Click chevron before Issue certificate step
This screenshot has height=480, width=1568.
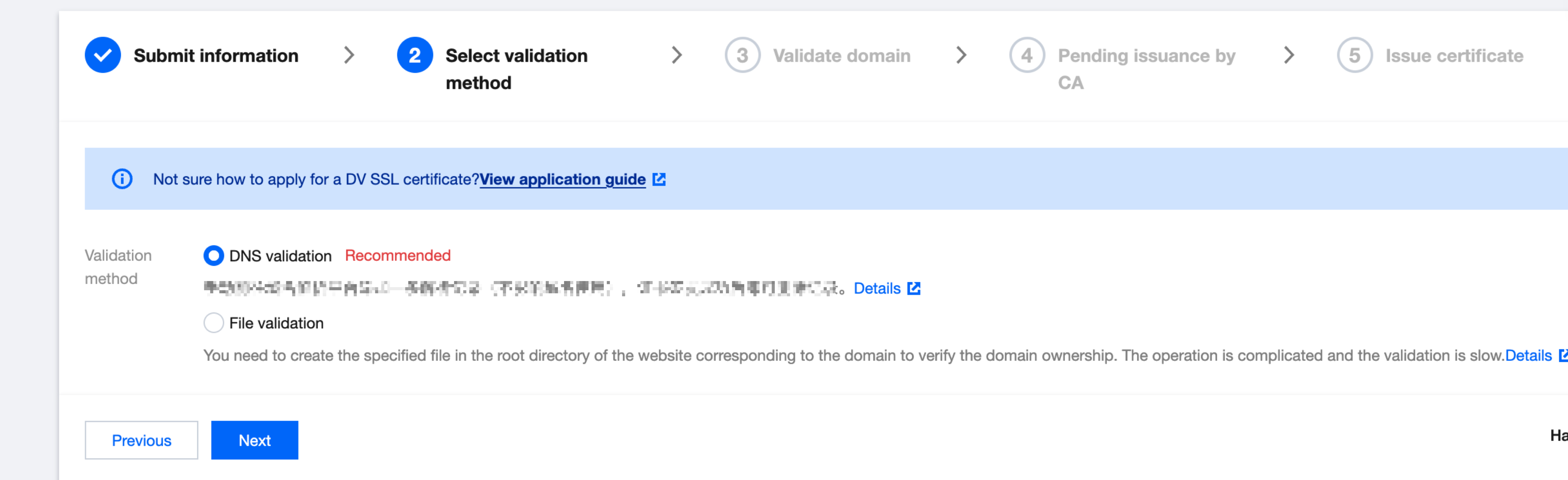pyautogui.click(x=1289, y=55)
